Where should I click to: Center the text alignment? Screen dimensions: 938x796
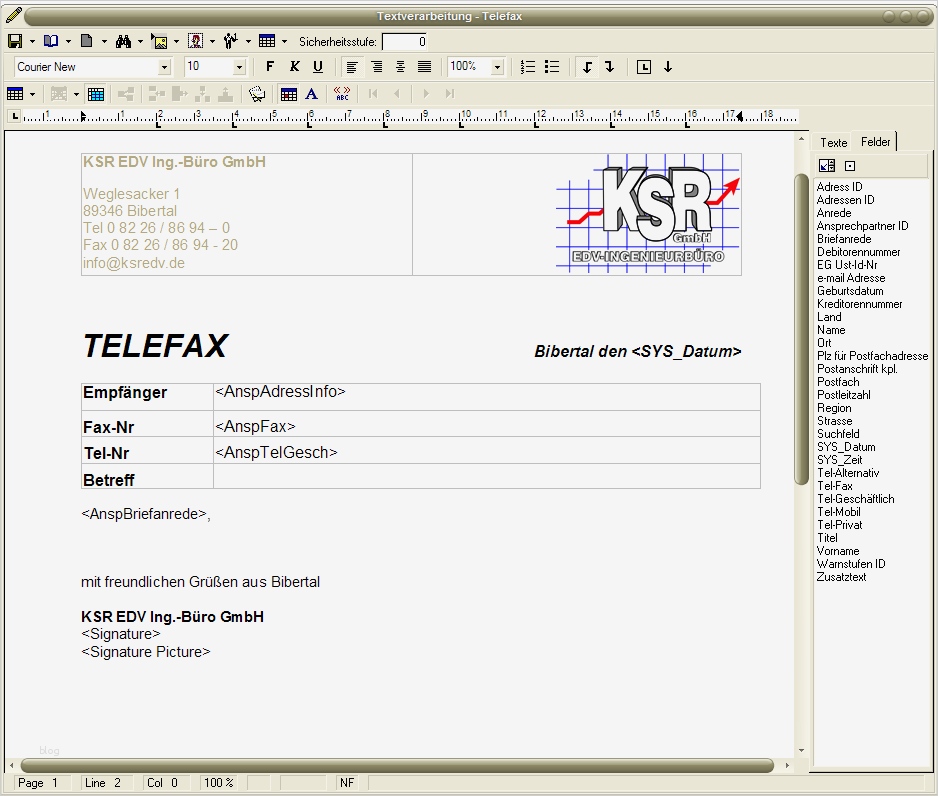(x=400, y=66)
